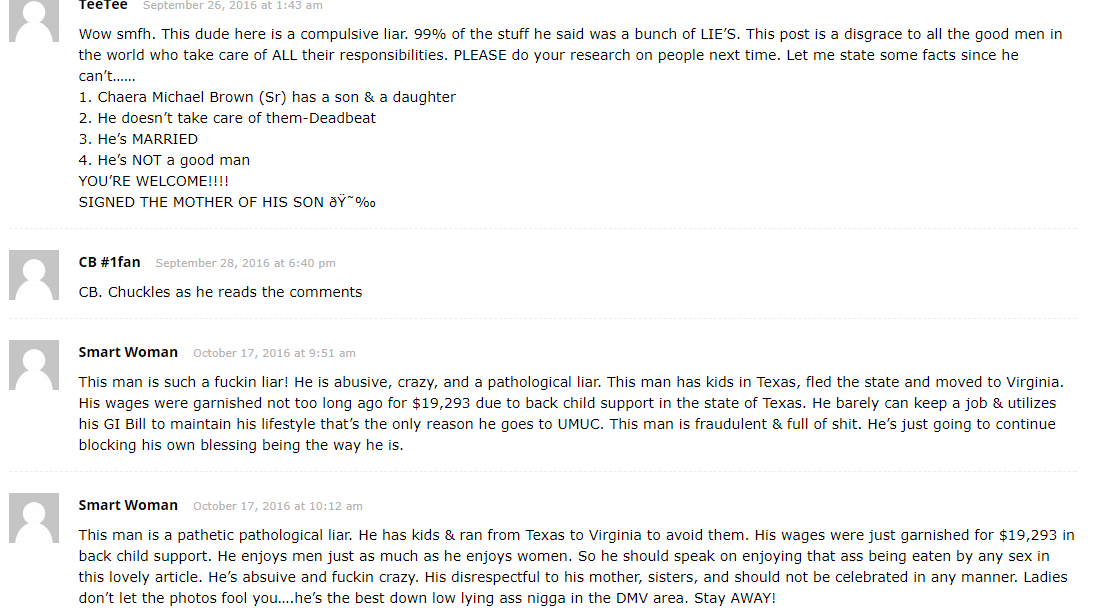Click the "YOU'RE WELCOME!!!!" line
Viewport: 1094px width, 610px height.
(x=154, y=181)
